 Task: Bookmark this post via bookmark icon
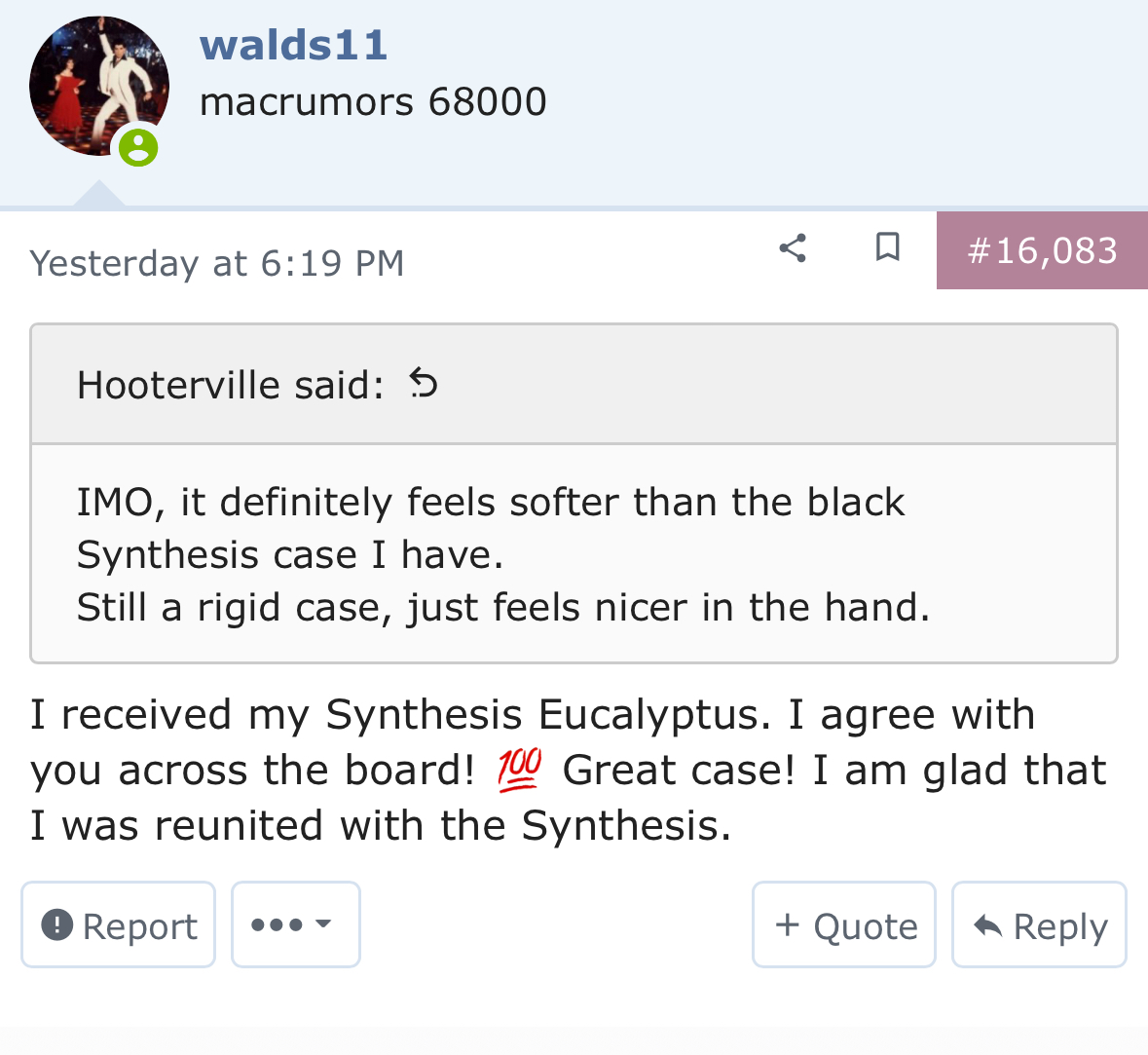887,246
